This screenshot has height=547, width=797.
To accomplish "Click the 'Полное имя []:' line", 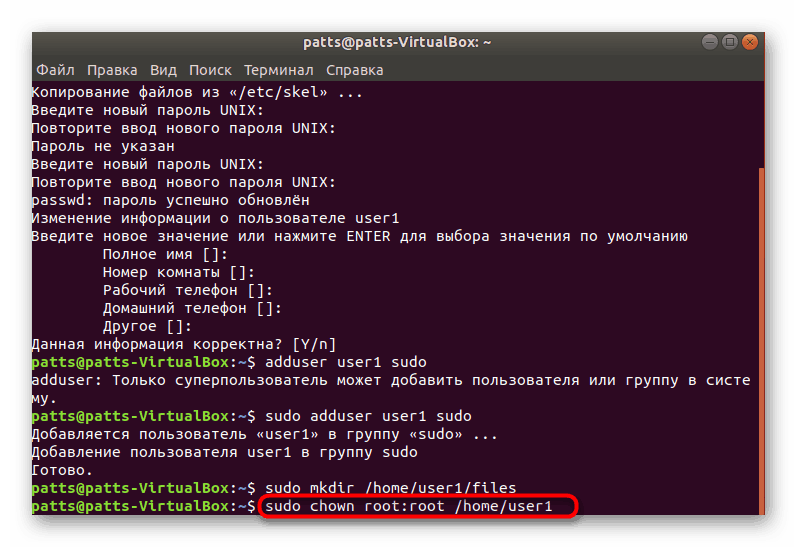I will 165,254.
